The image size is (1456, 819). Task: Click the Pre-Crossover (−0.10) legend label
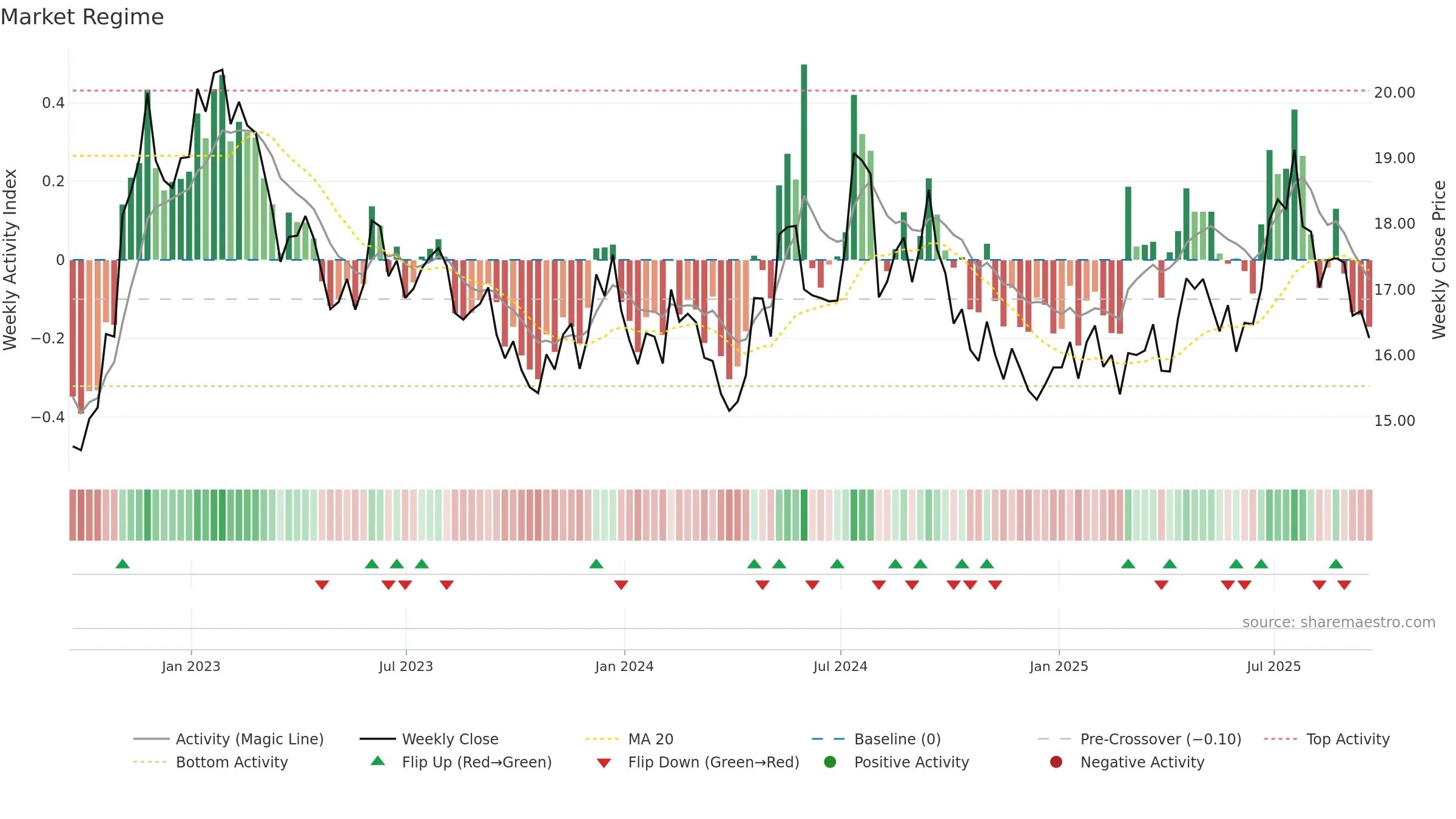(x=1161, y=739)
